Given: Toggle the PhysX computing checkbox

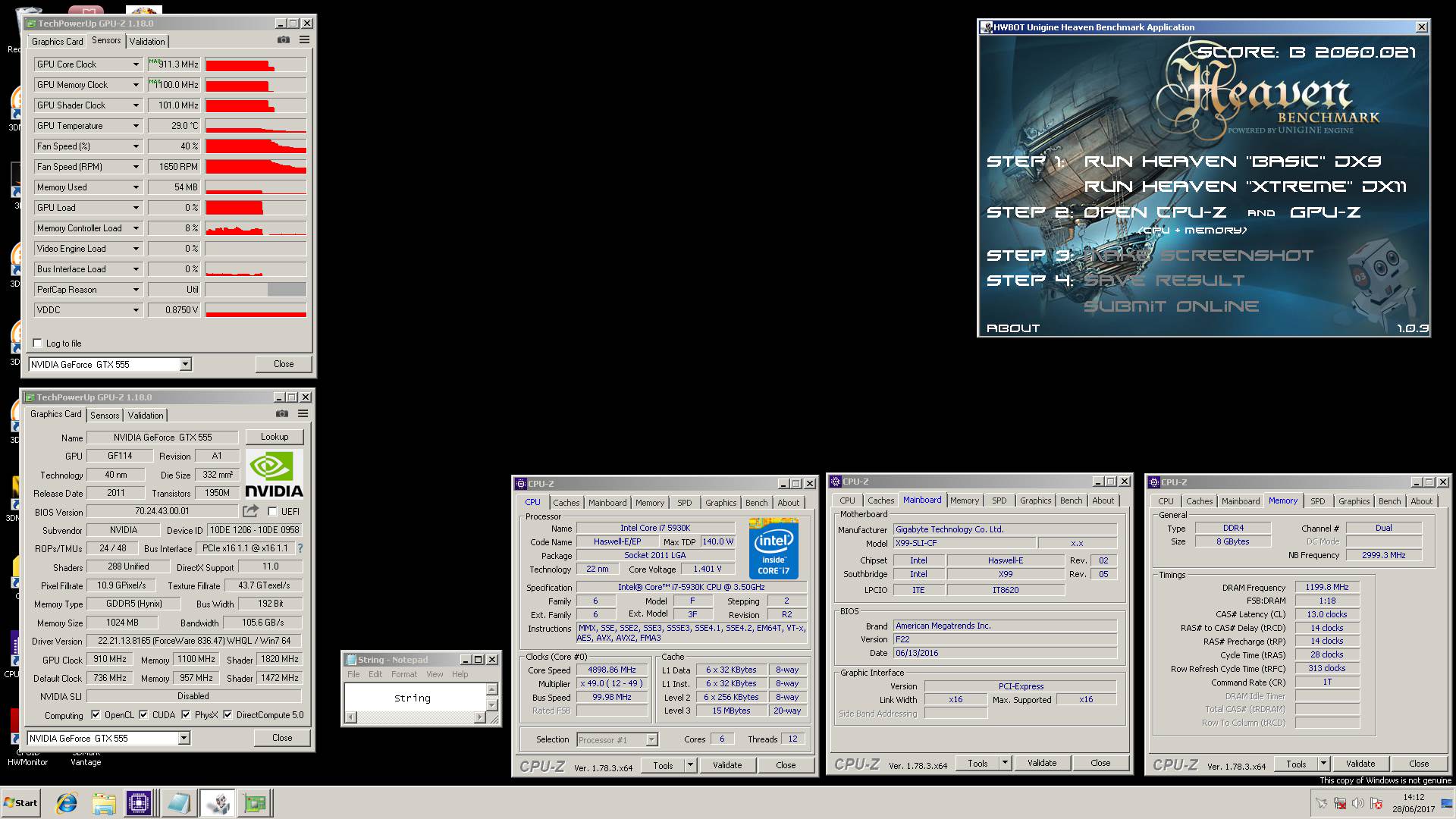Looking at the screenshot, I should click(x=186, y=714).
